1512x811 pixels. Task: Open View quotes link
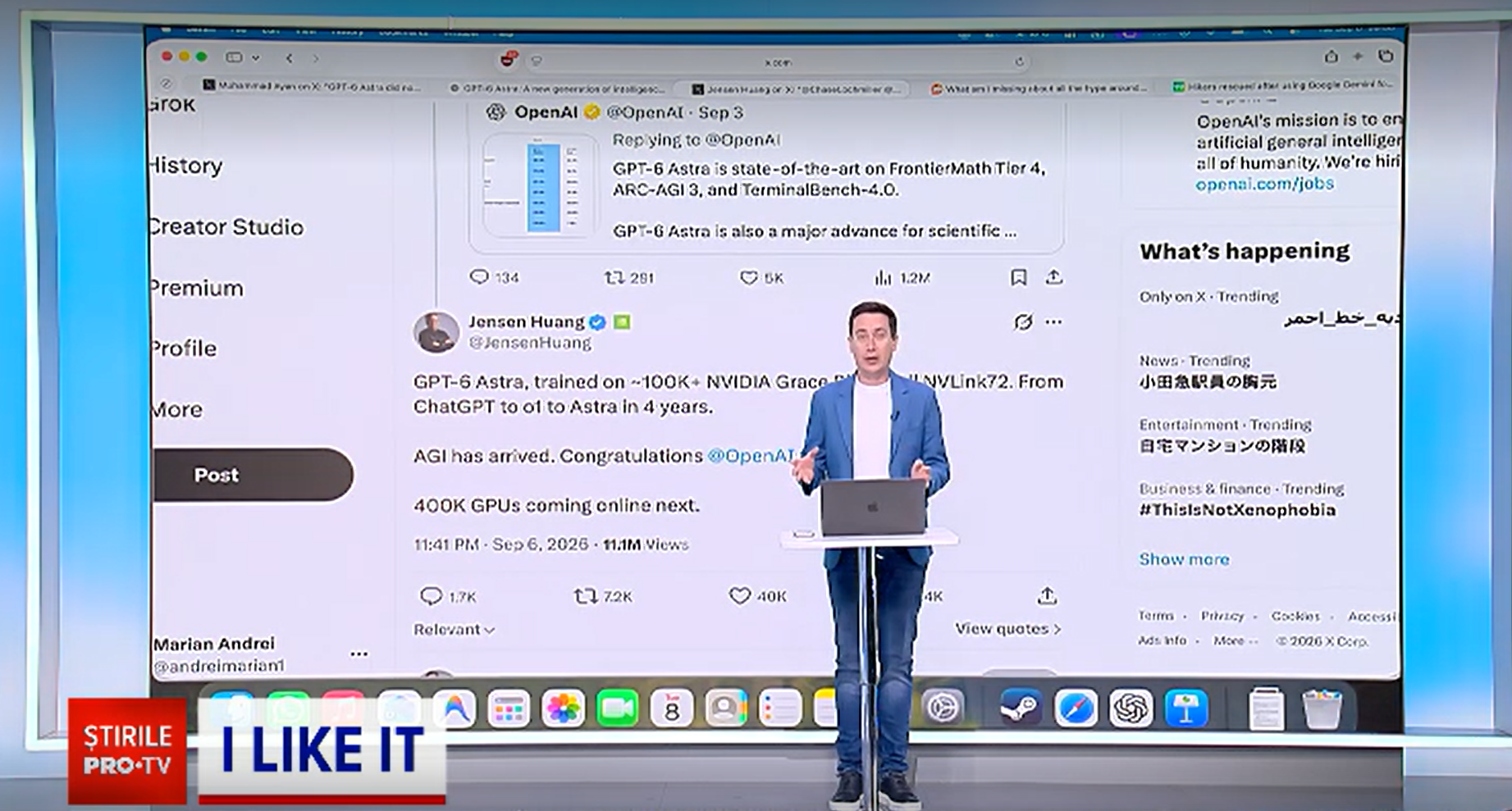(1007, 629)
